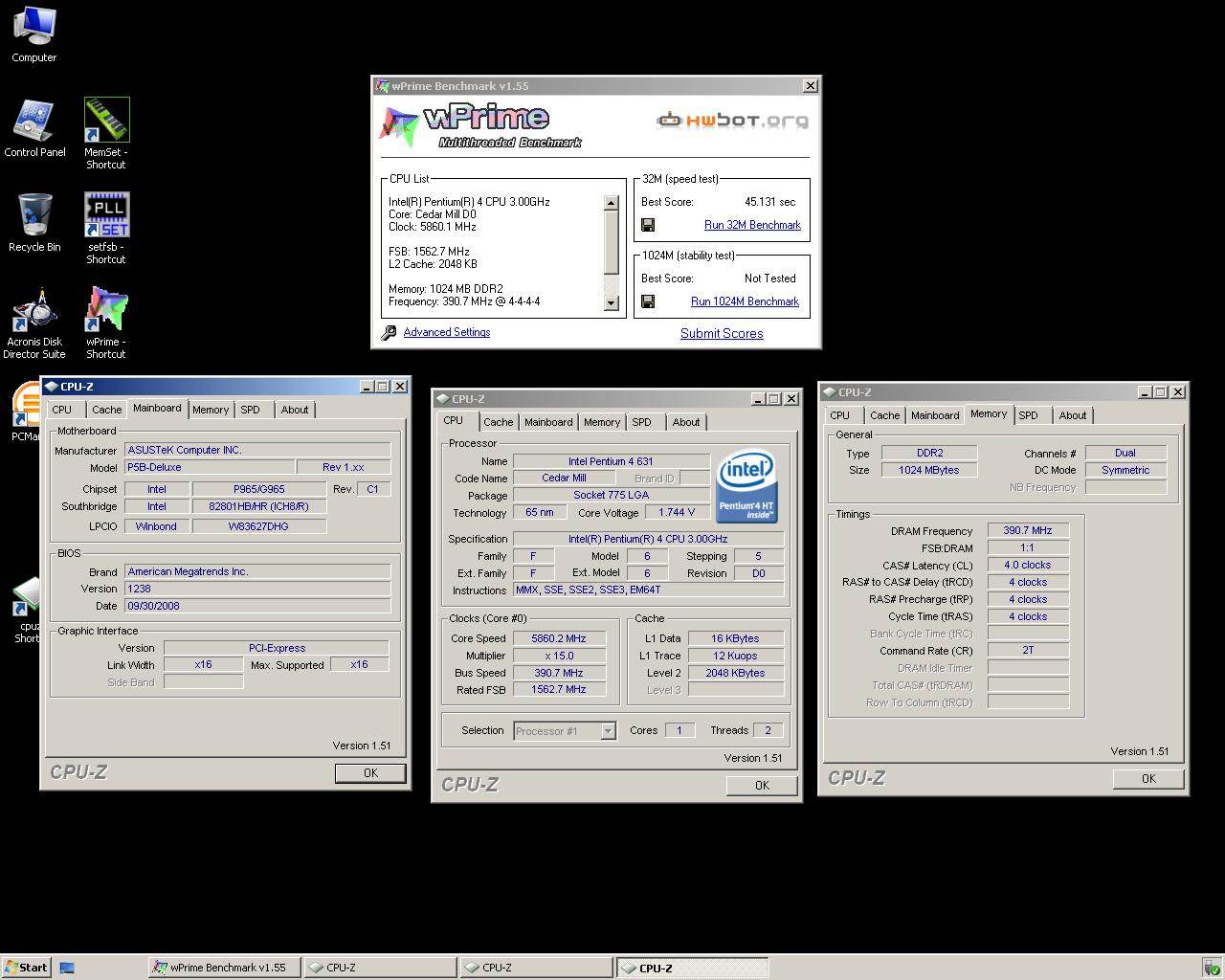Image resolution: width=1225 pixels, height=980 pixels.
Task: Click the Rated FSB 1562.7 MHz value
Action: click(559, 689)
